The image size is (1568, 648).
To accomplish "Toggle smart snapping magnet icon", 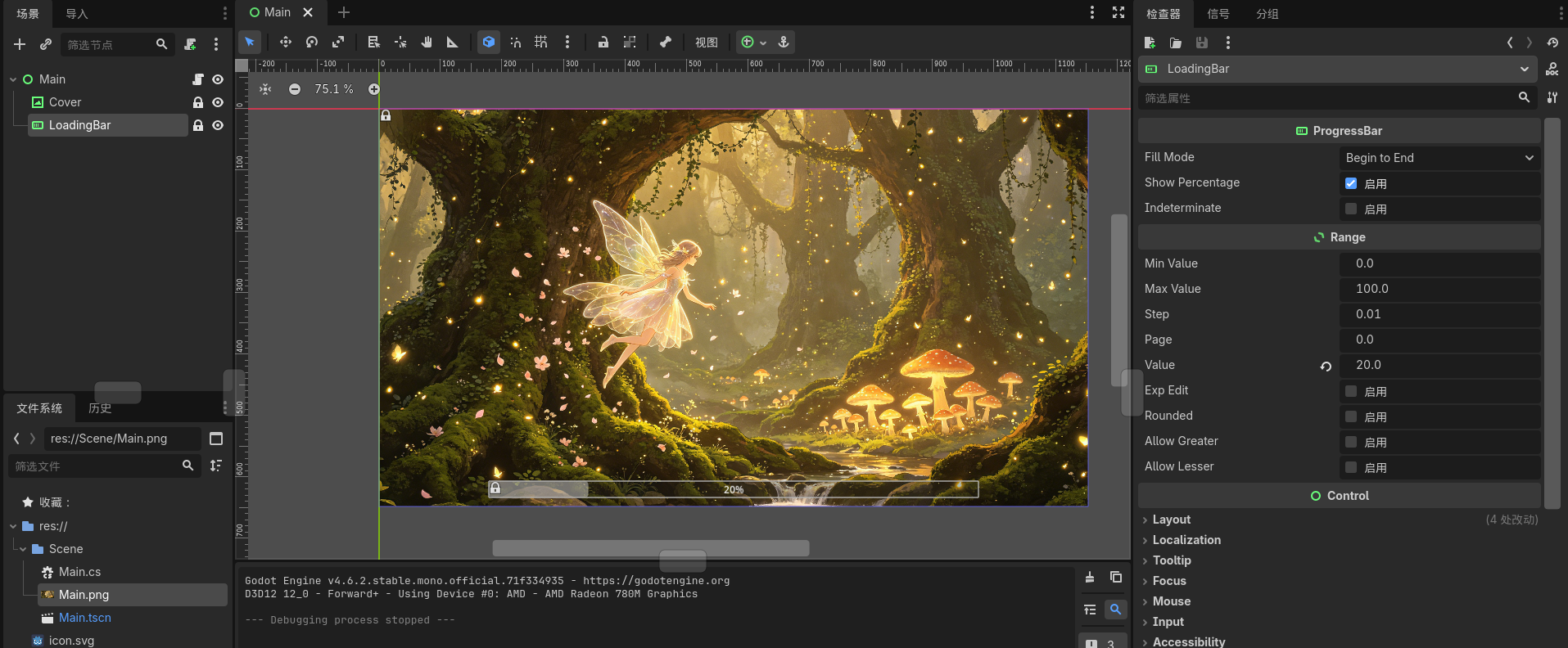I will pos(515,43).
